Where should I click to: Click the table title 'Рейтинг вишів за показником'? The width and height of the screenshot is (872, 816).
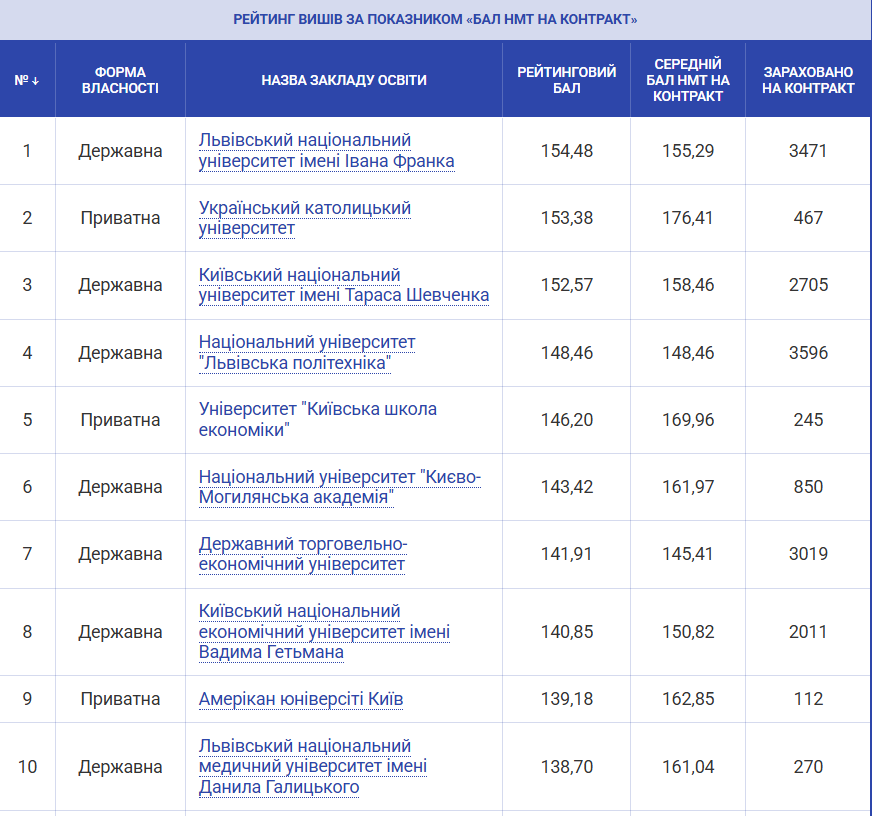[435, 20]
